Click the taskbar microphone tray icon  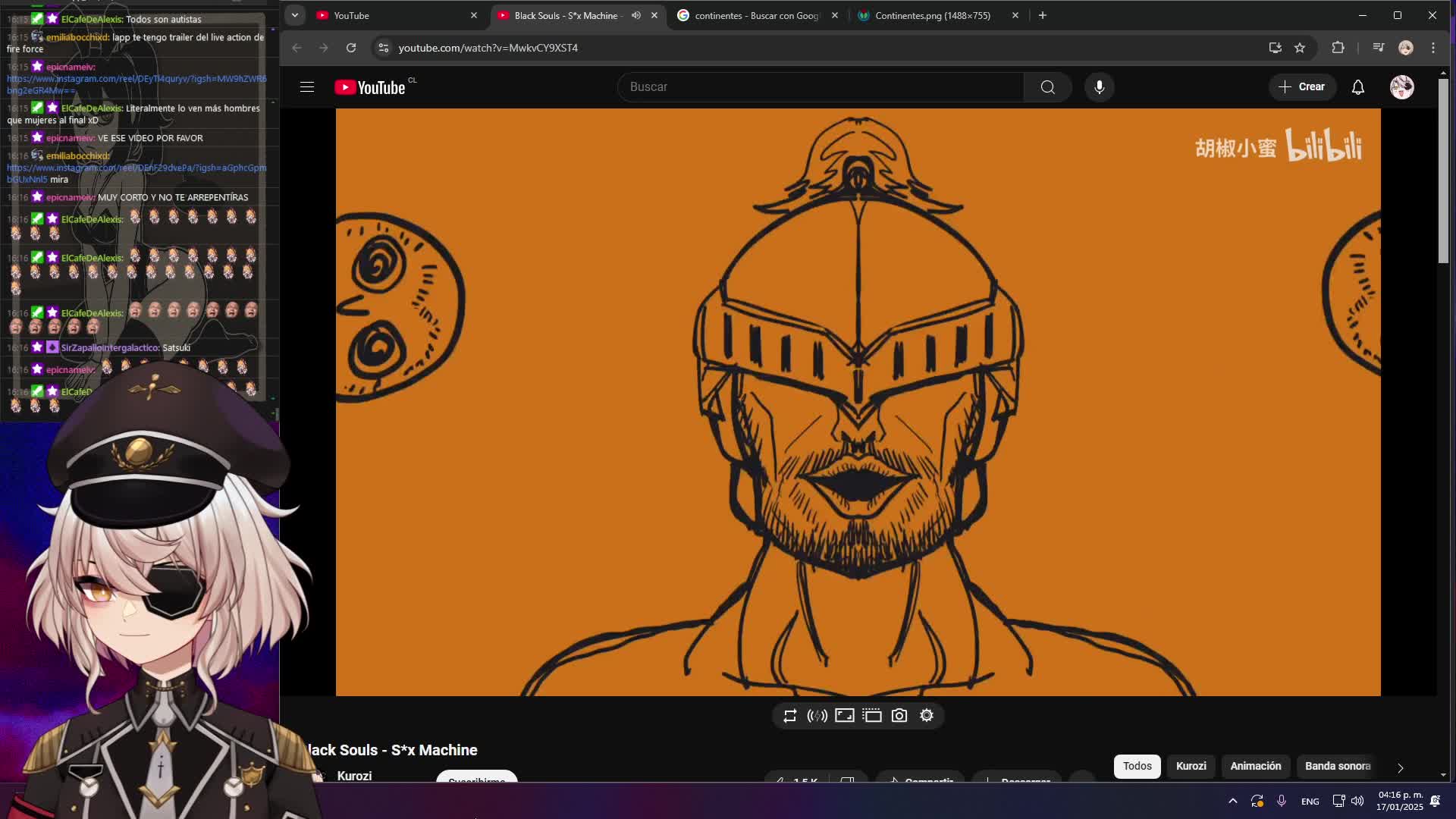coord(1282,801)
